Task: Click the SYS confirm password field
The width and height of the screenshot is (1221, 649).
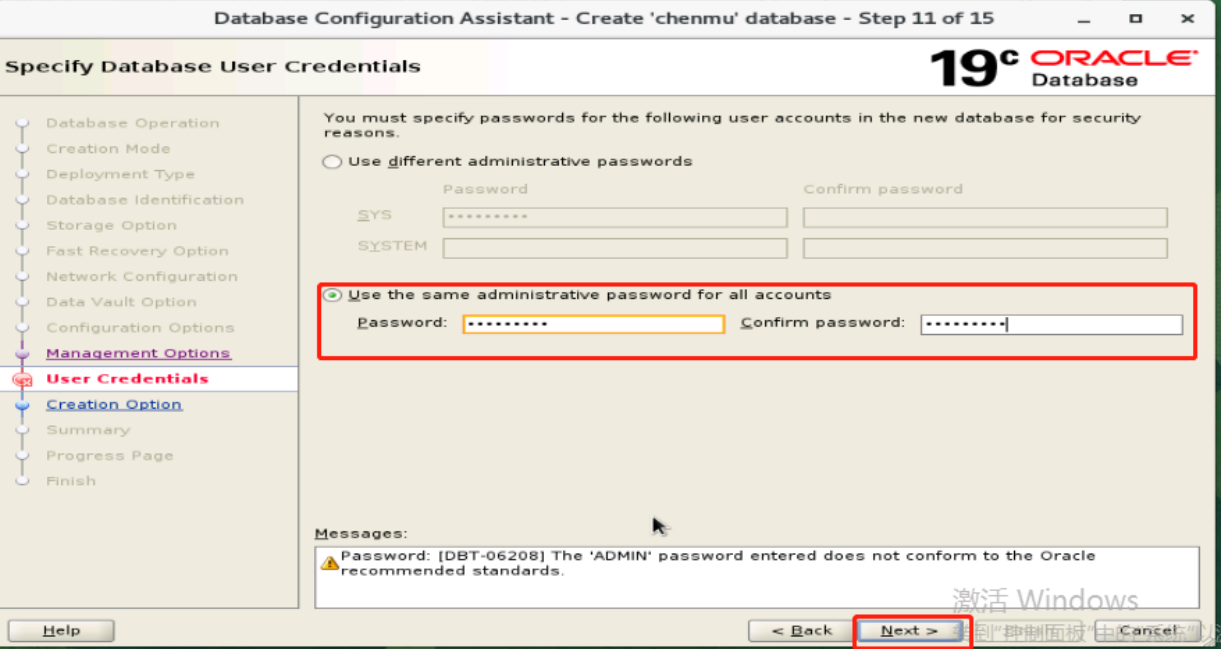Action: tap(985, 217)
